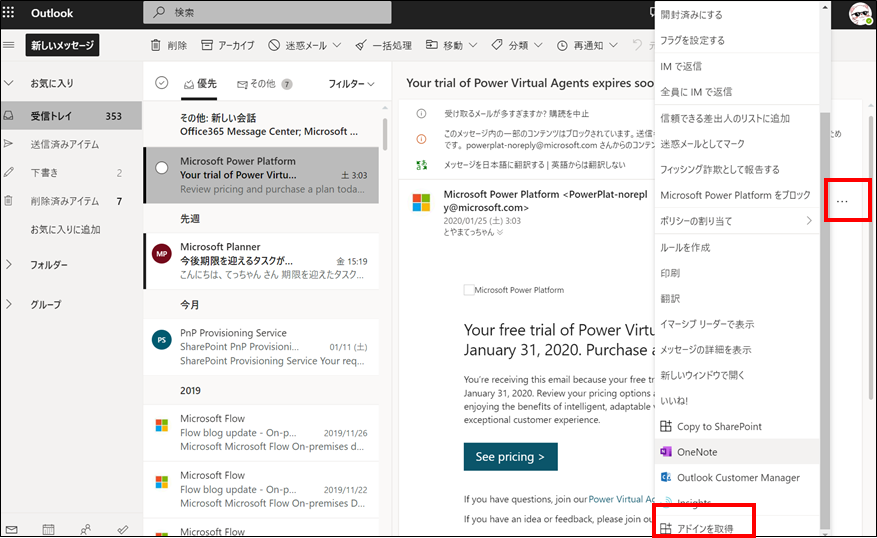
Task: Open the 受信トレイ inbox folder
Action: coord(71,116)
